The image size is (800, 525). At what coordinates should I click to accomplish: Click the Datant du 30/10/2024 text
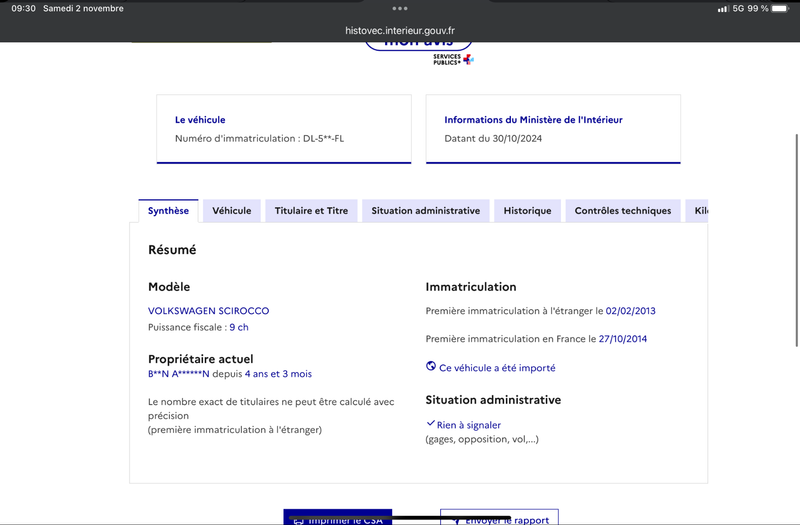[x=493, y=138]
